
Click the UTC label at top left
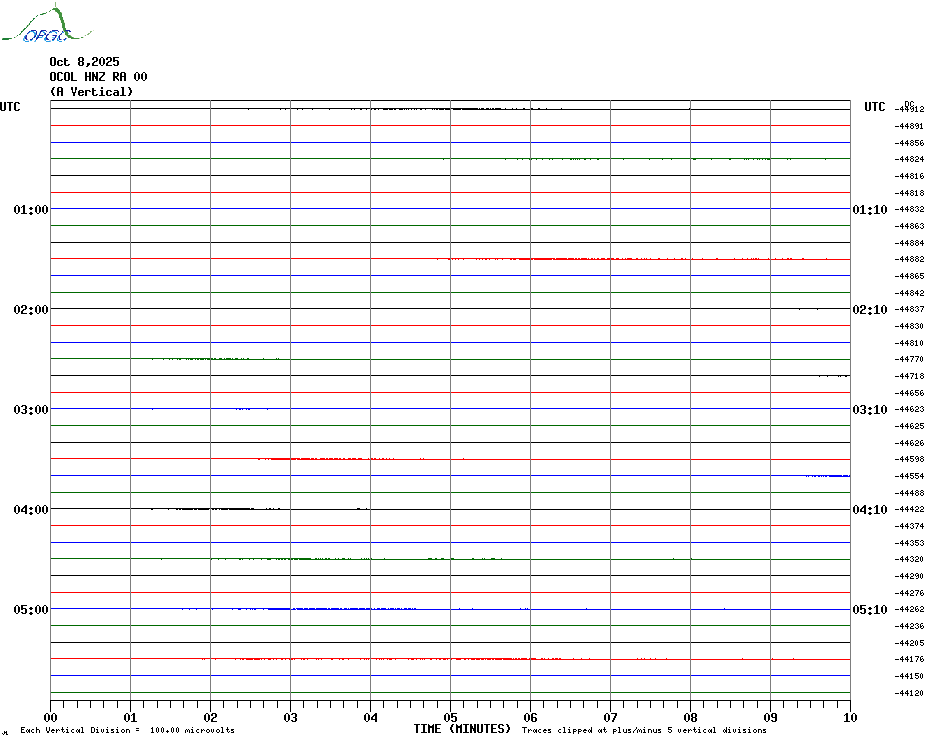10,107
